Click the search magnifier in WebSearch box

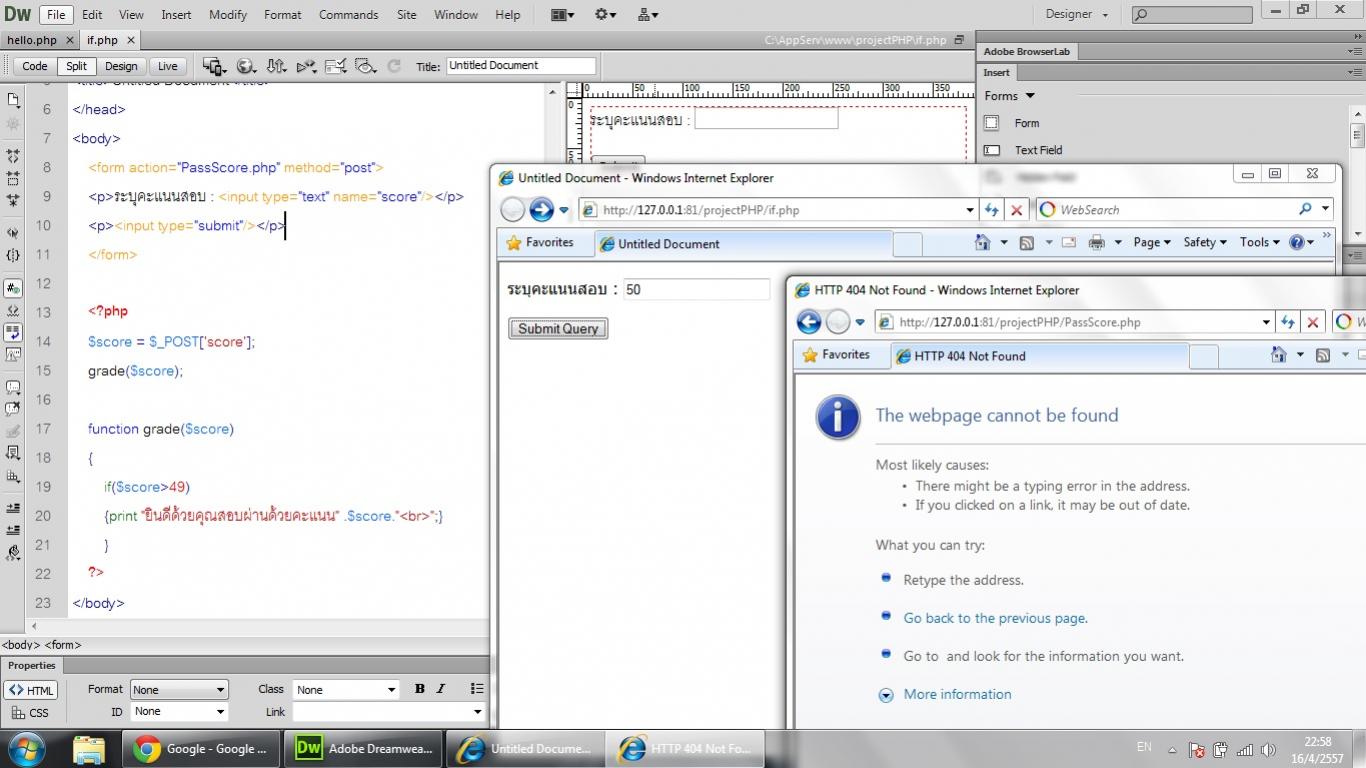pyautogui.click(x=1305, y=209)
